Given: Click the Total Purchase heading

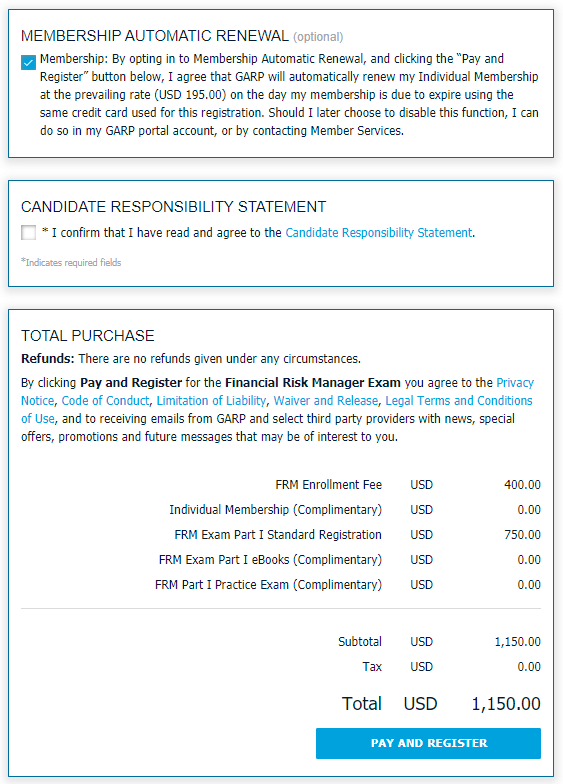Looking at the screenshot, I should click(x=88, y=336).
